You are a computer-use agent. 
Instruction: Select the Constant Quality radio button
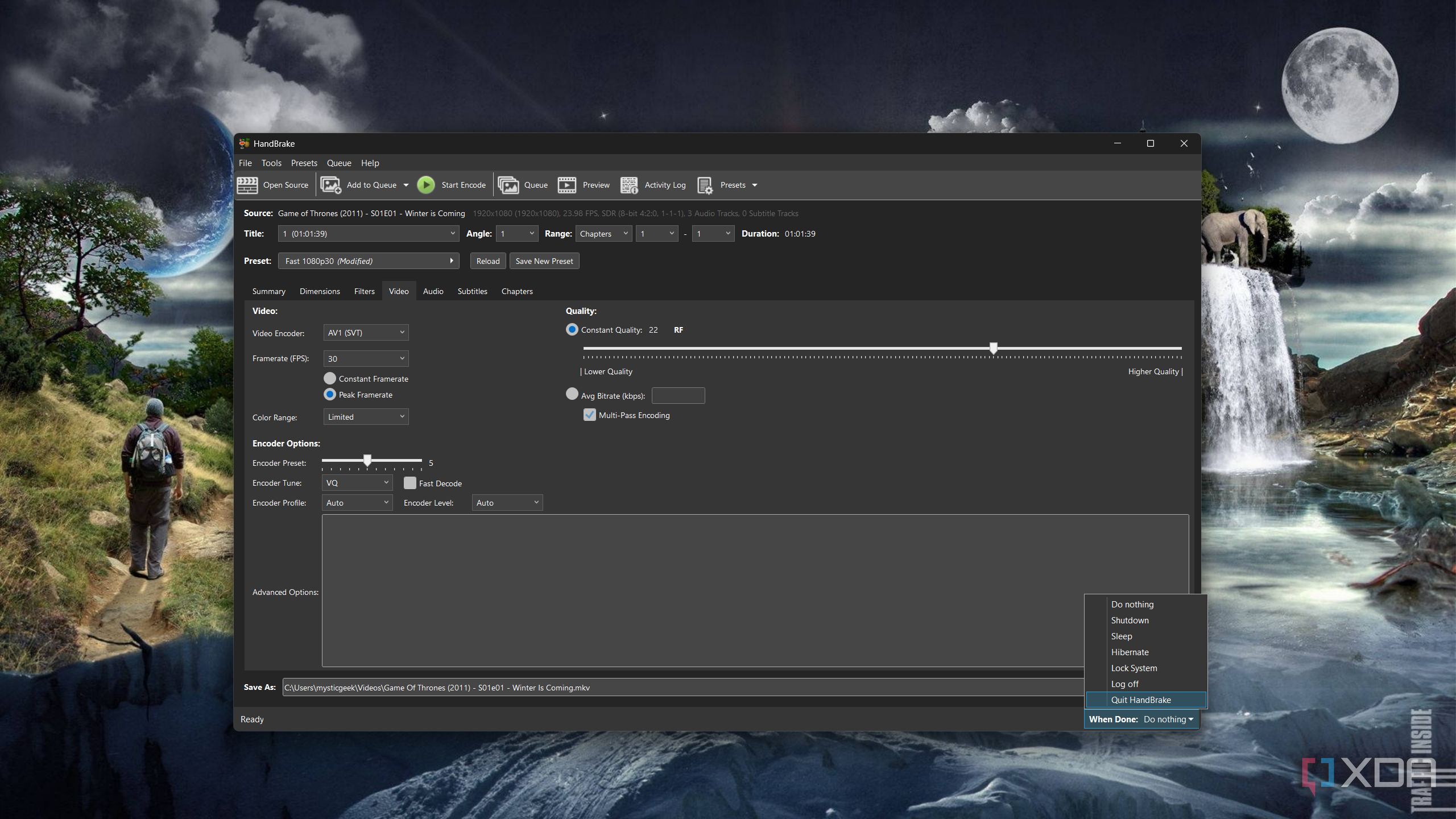tap(572, 329)
